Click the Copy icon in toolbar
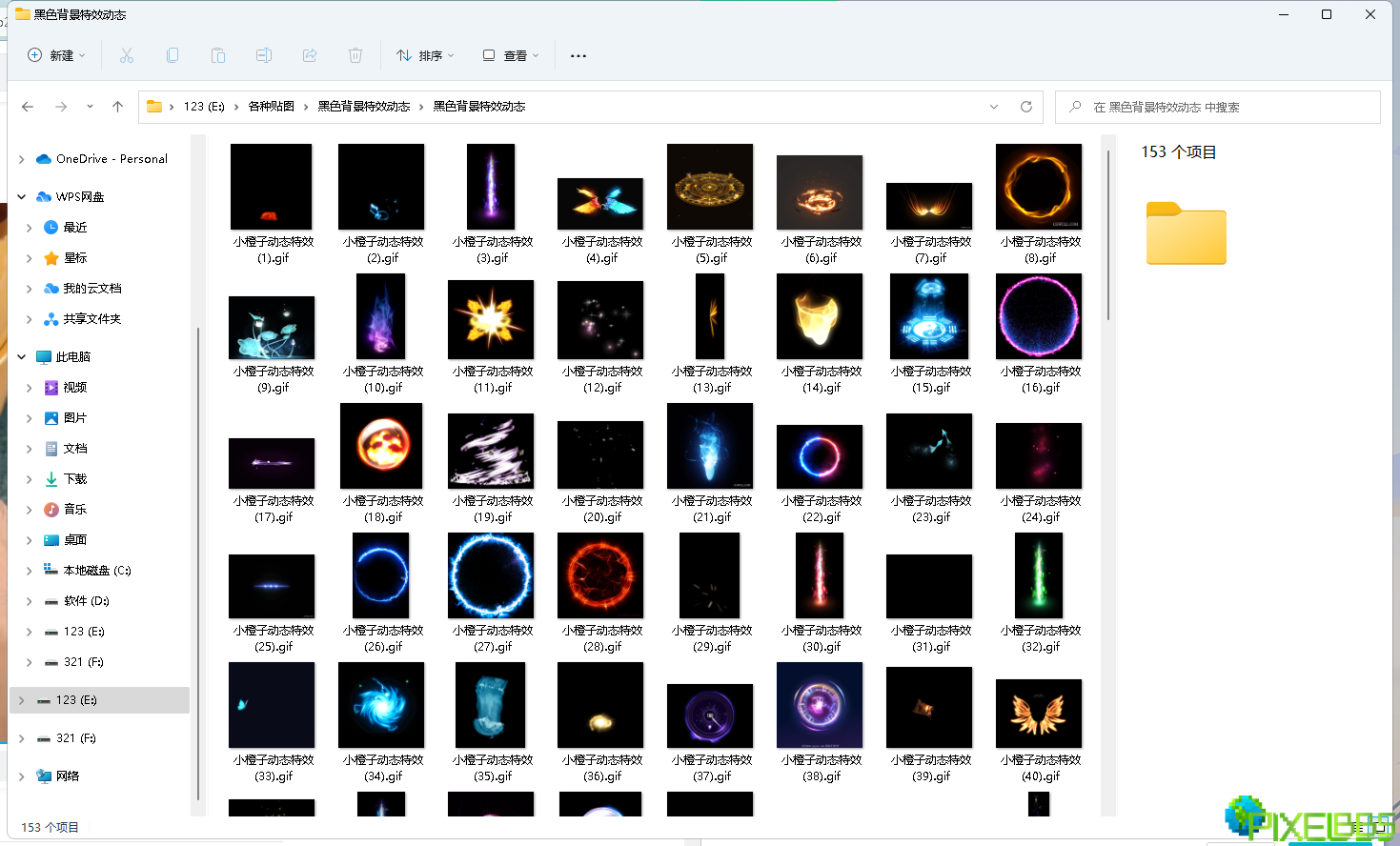The height and width of the screenshot is (846, 1400). click(172, 55)
